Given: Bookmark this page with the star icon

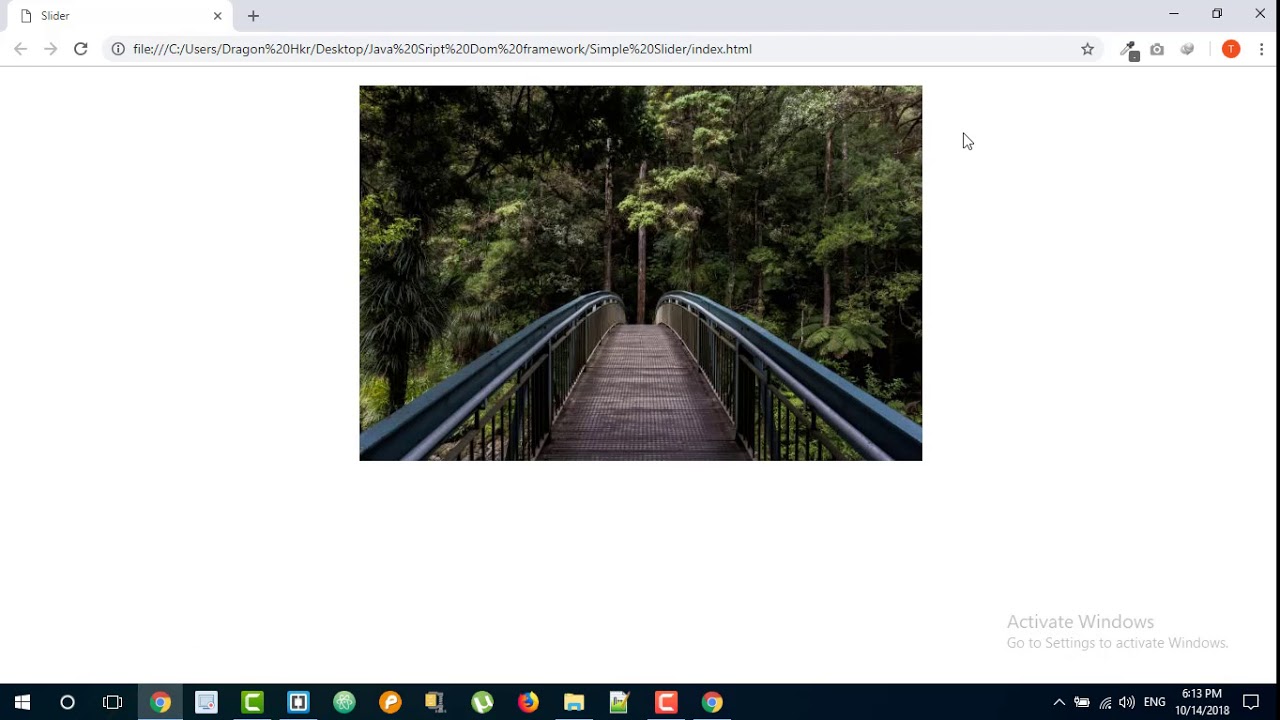Looking at the screenshot, I should point(1088,49).
